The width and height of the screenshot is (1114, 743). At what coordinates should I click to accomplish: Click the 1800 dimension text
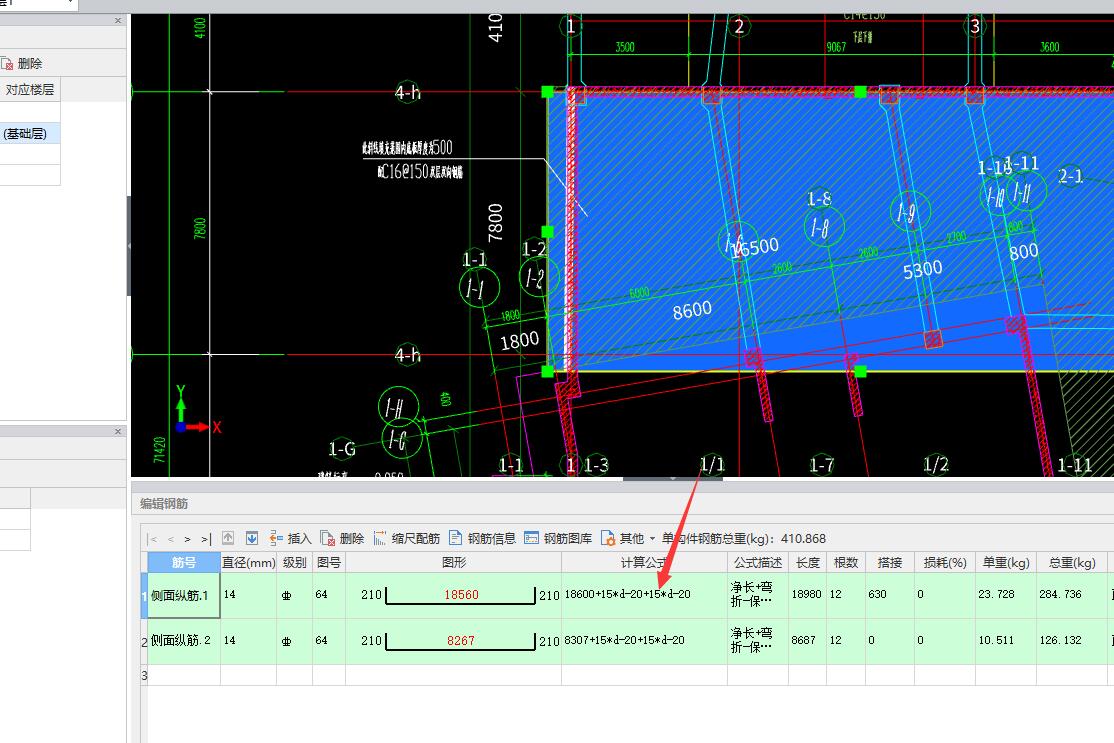[x=519, y=341]
